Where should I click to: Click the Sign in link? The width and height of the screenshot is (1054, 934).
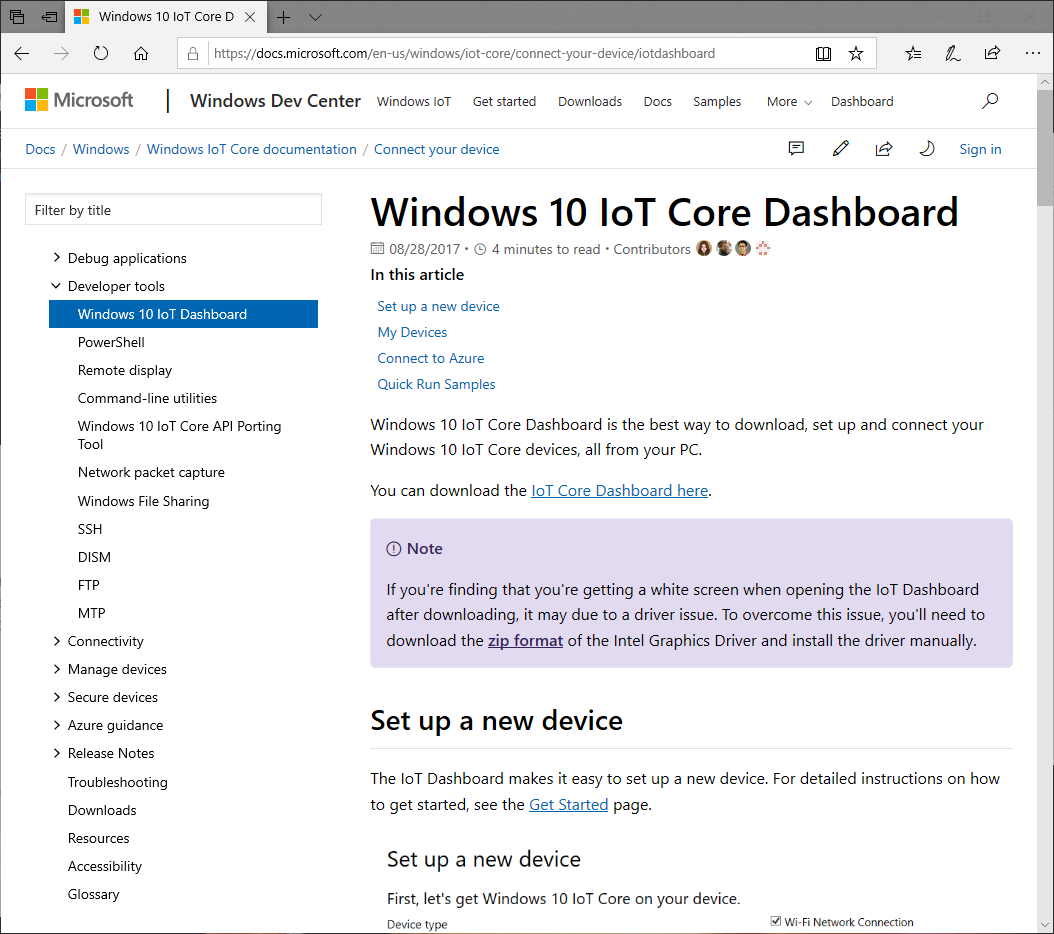point(980,149)
